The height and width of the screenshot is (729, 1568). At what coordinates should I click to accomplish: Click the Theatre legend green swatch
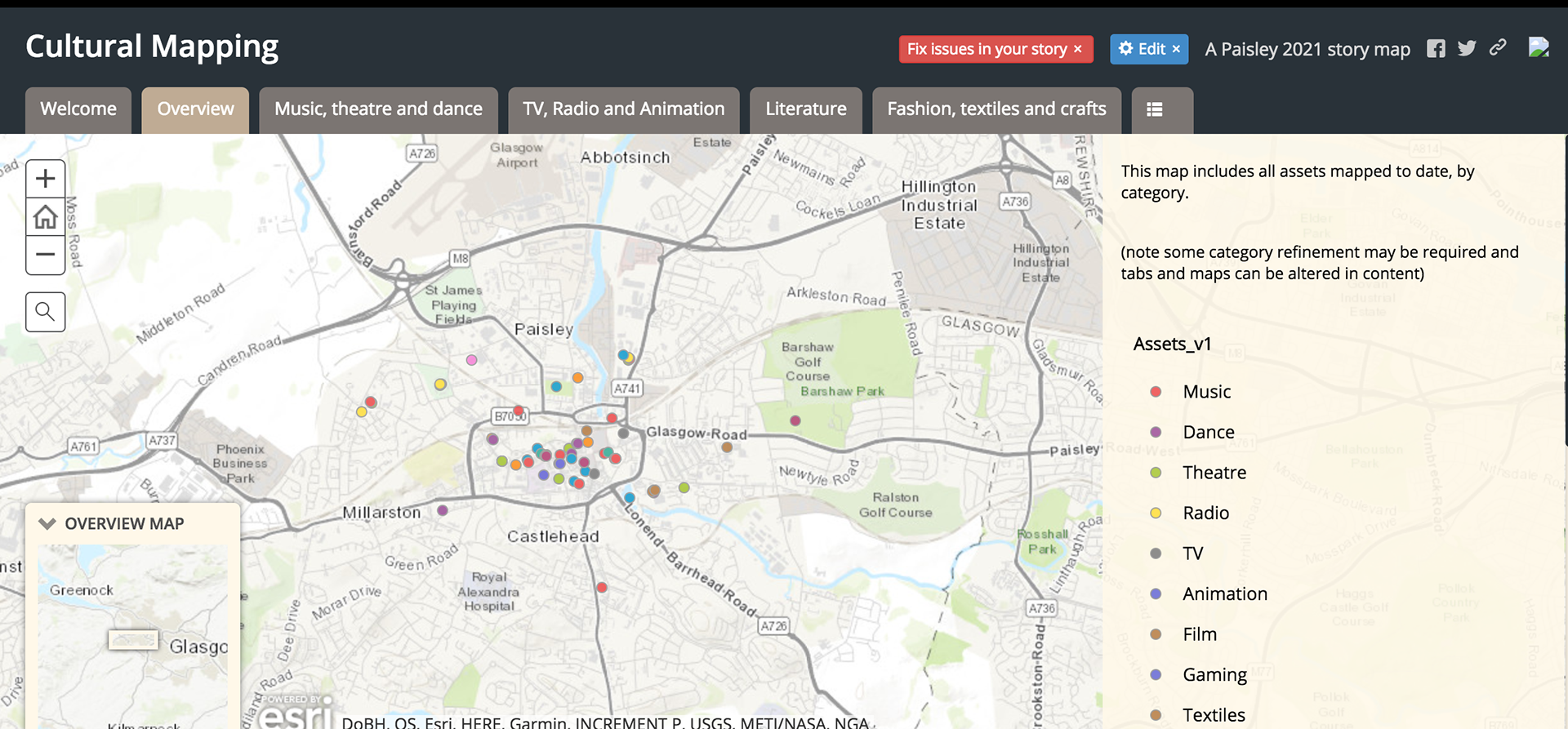tap(1156, 473)
